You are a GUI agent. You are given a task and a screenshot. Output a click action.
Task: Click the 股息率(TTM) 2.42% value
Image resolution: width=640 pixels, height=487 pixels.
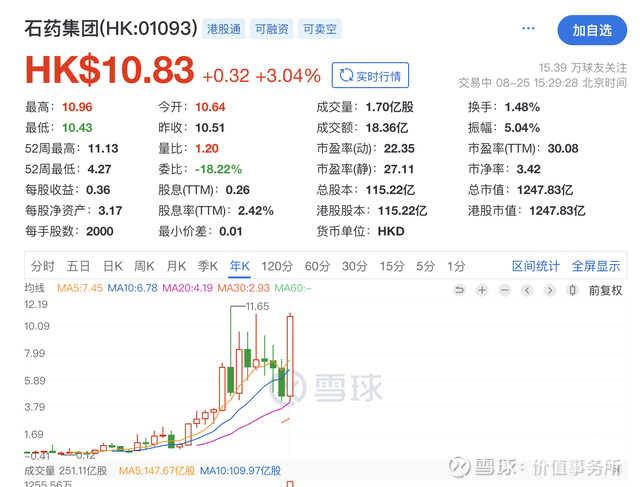tap(256, 211)
